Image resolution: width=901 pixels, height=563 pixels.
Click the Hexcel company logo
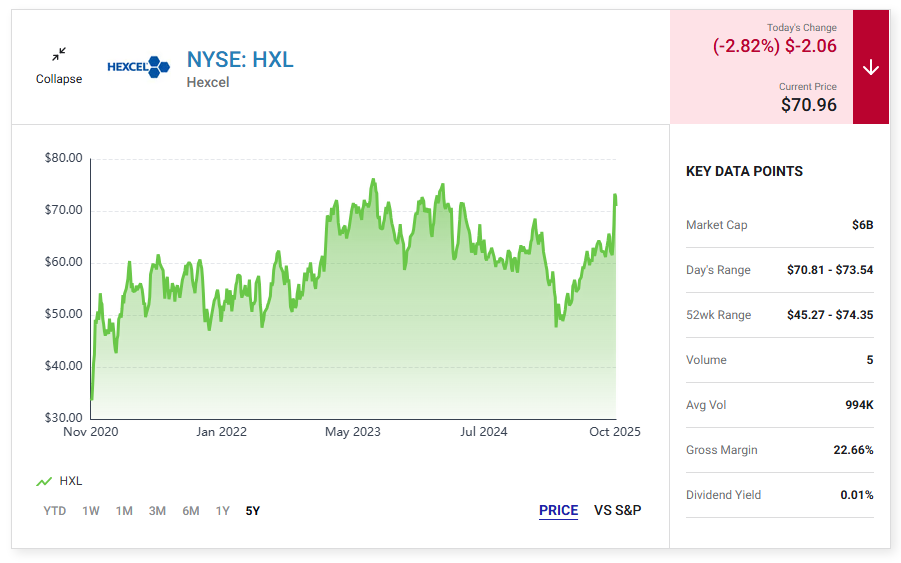(138, 67)
